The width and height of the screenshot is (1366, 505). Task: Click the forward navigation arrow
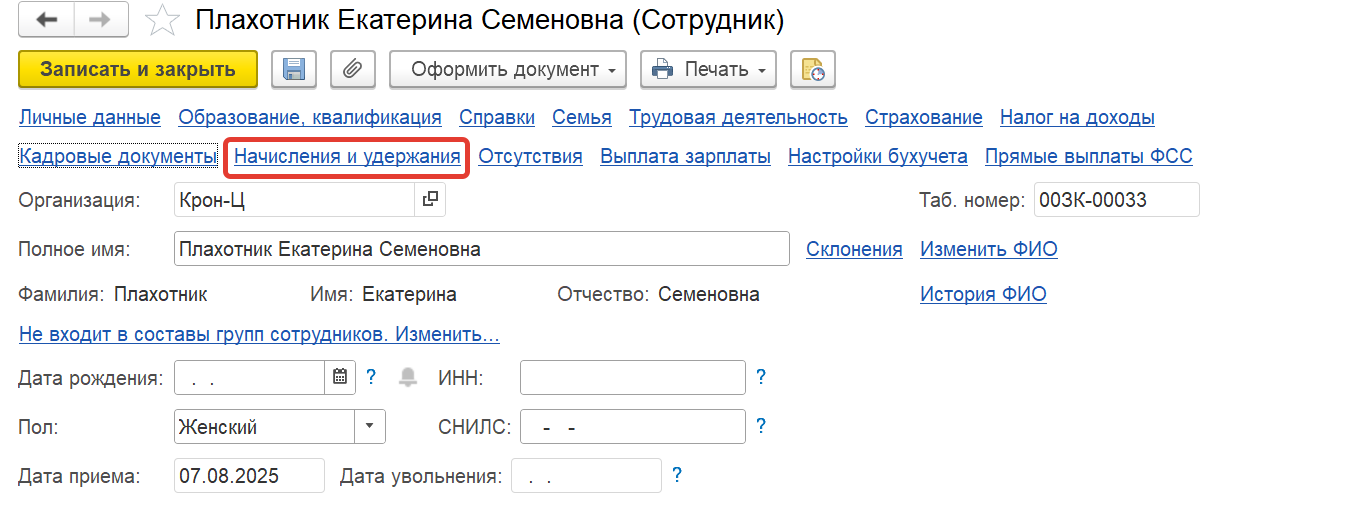pyautogui.click(x=100, y=20)
